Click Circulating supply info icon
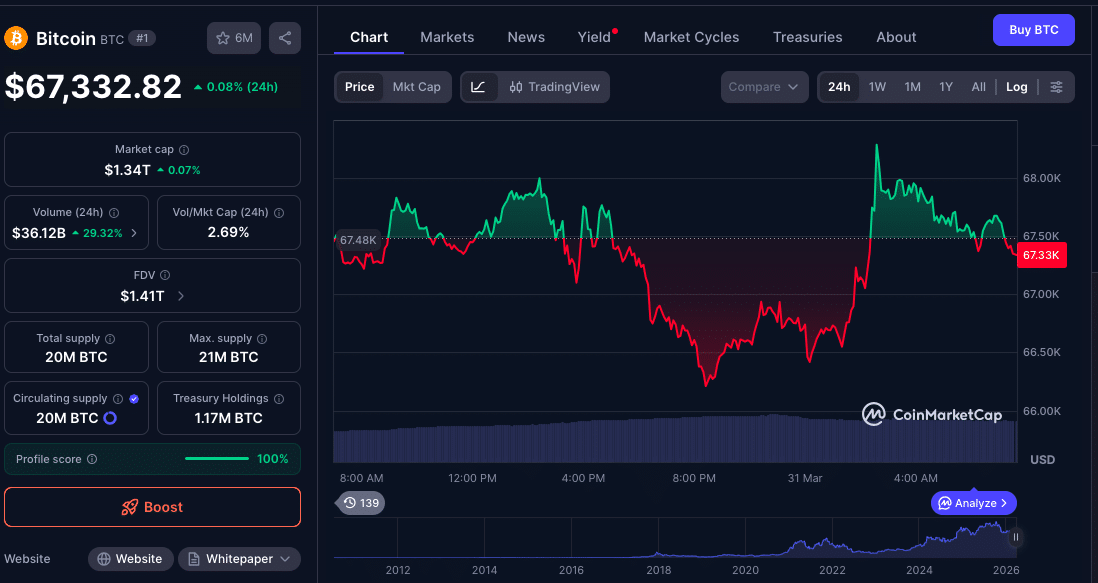This screenshot has height=583, width=1098. (118, 399)
